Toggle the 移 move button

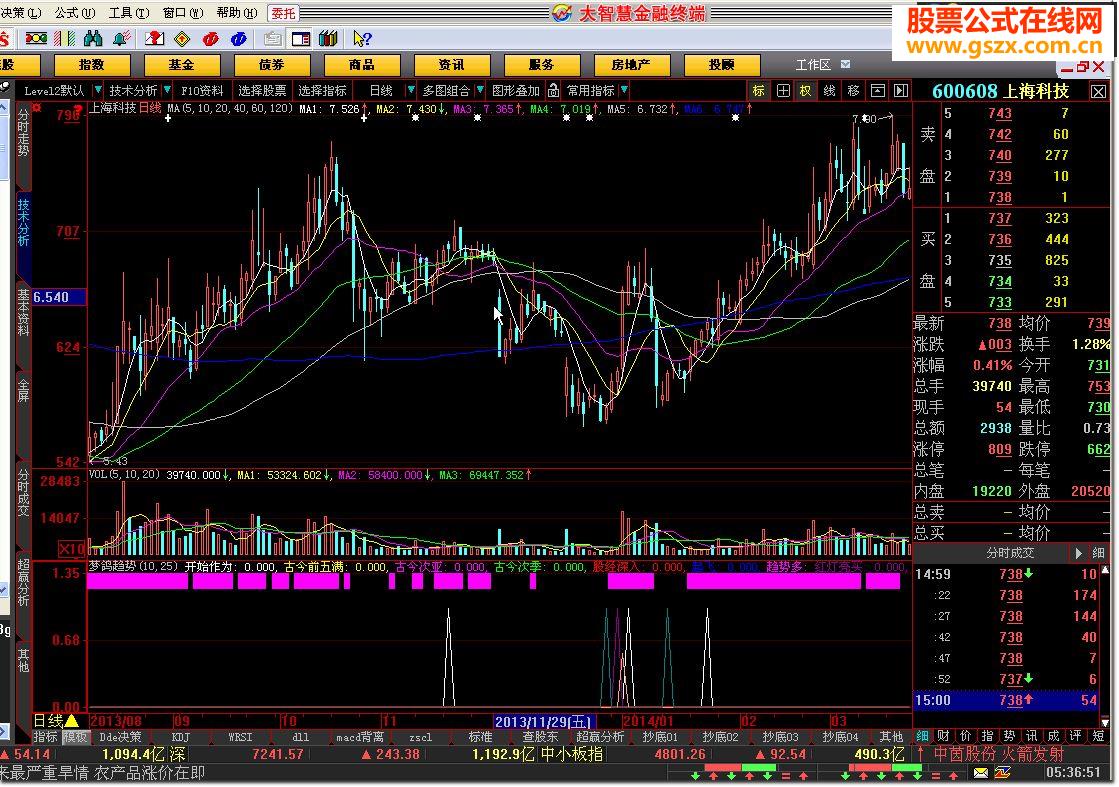[x=854, y=91]
